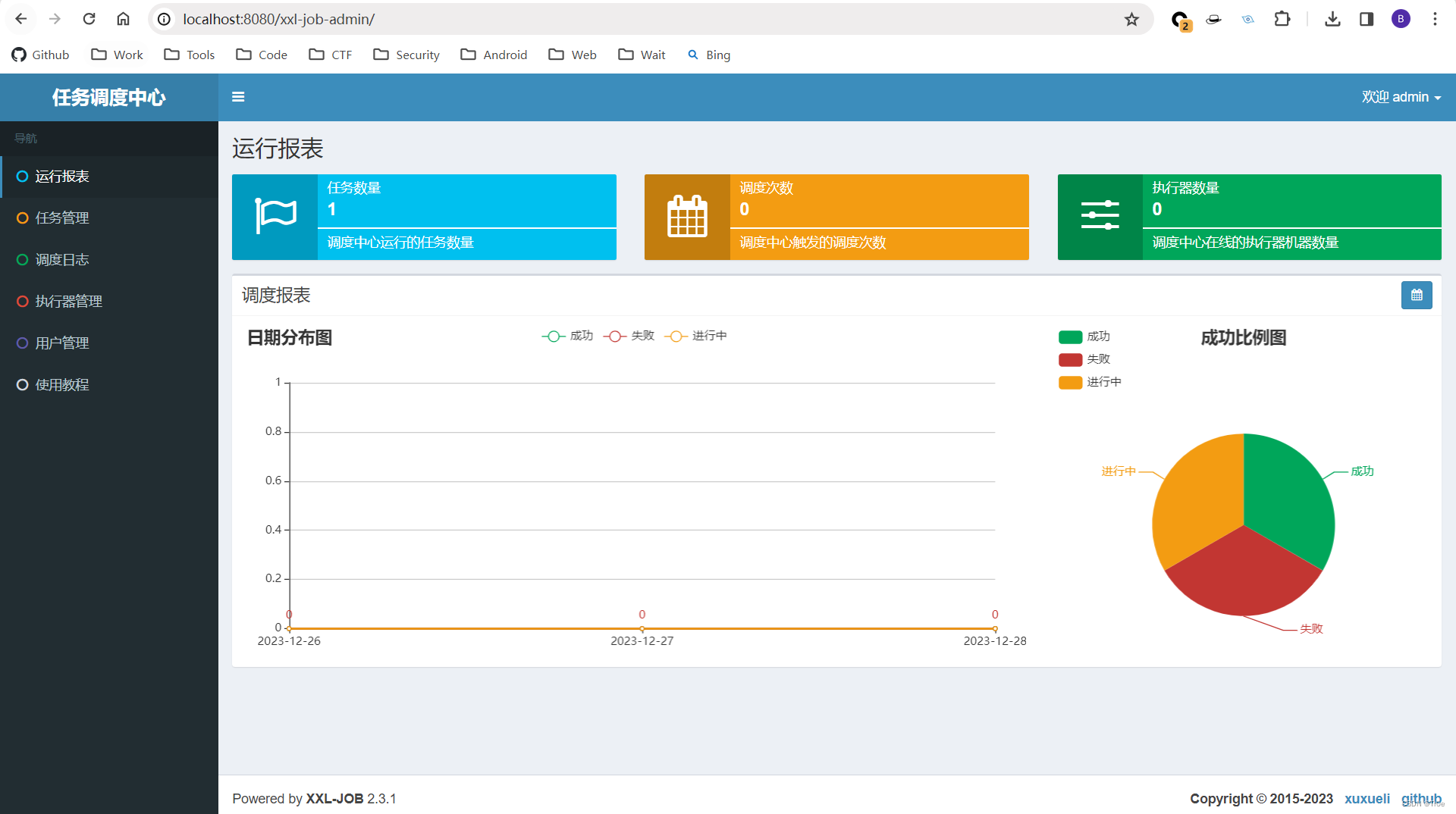Open browser home page icon
This screenshot has width=1456, height=814.
123,19
